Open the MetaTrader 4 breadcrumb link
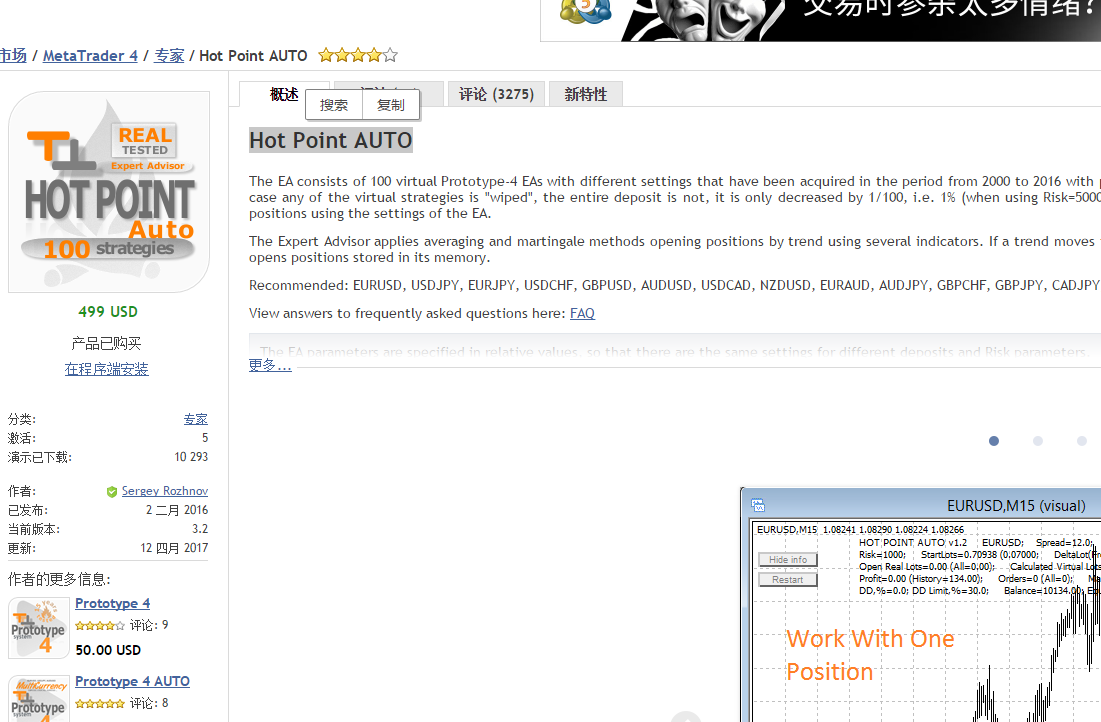Image resolution: width=1101 pixels, height=722 pixels. coord(90,55)
